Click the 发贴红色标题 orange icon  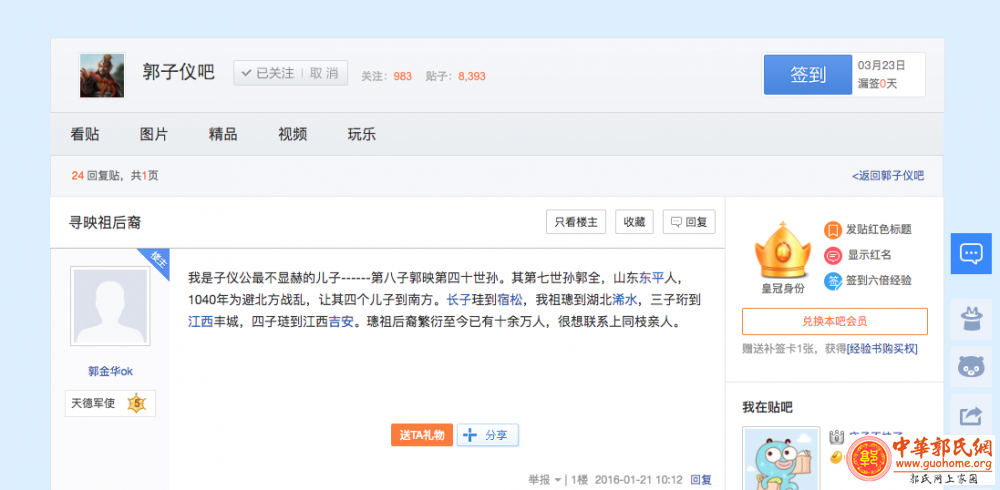coord(832,230)
